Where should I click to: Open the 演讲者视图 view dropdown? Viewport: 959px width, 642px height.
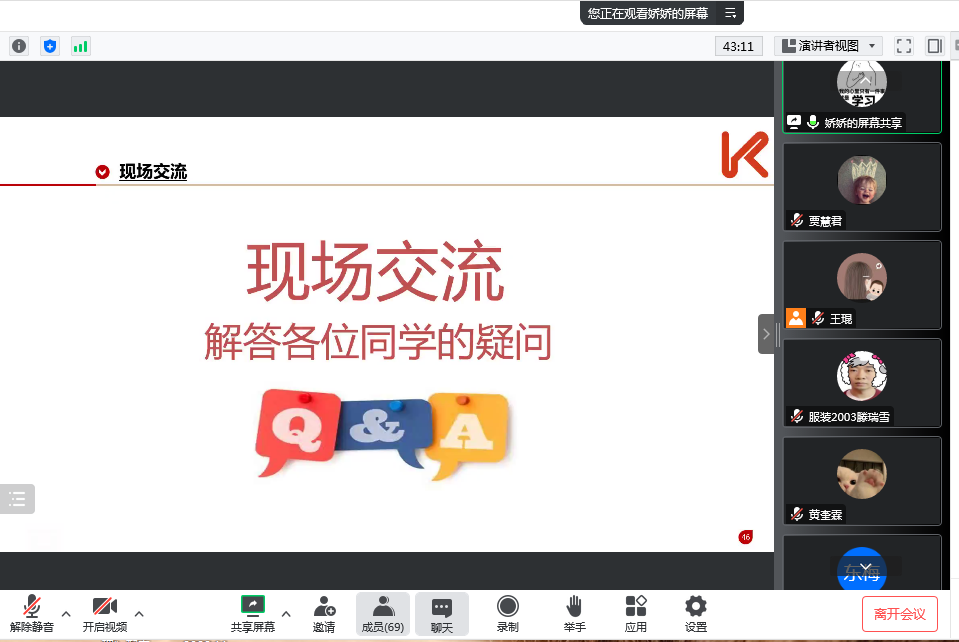829,46
